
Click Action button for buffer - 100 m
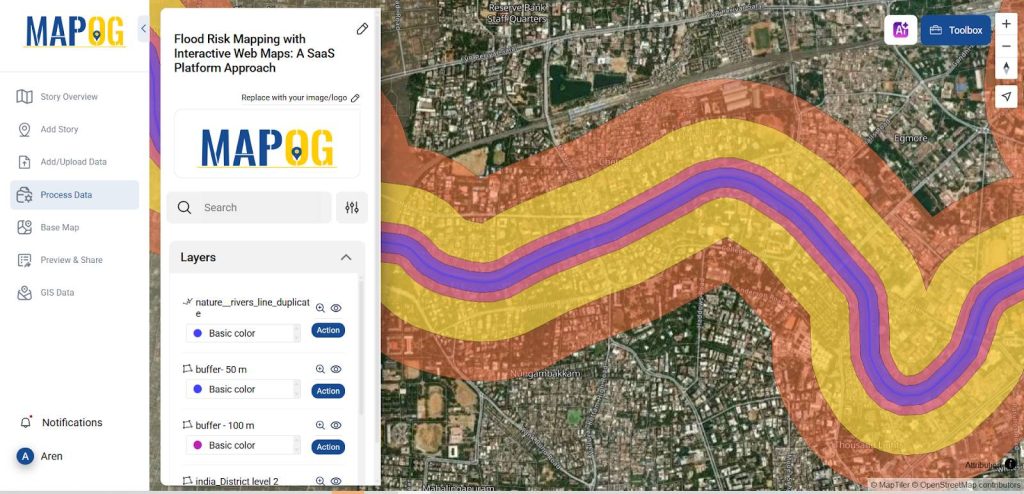tap(328, 447)
